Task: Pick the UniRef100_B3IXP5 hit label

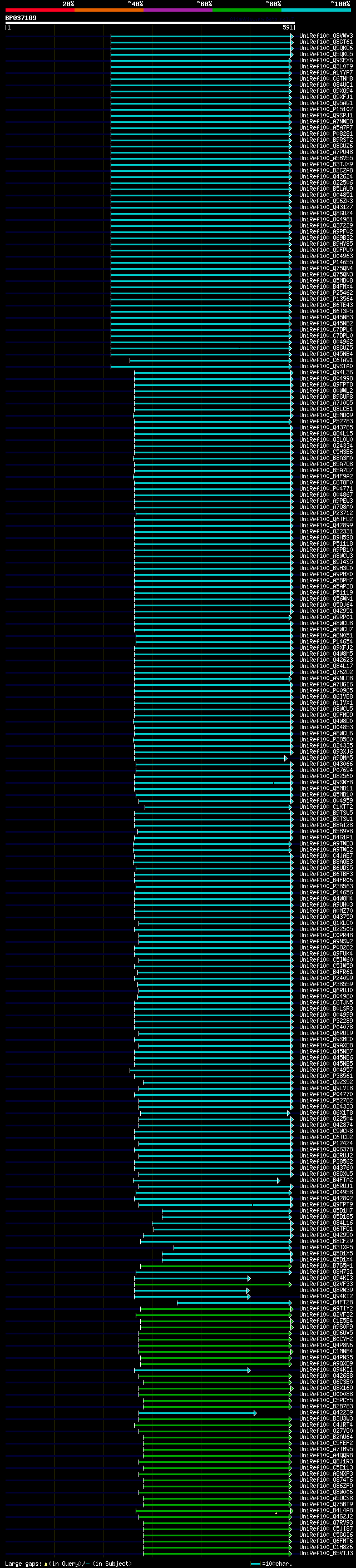Action: point(325,1247)
